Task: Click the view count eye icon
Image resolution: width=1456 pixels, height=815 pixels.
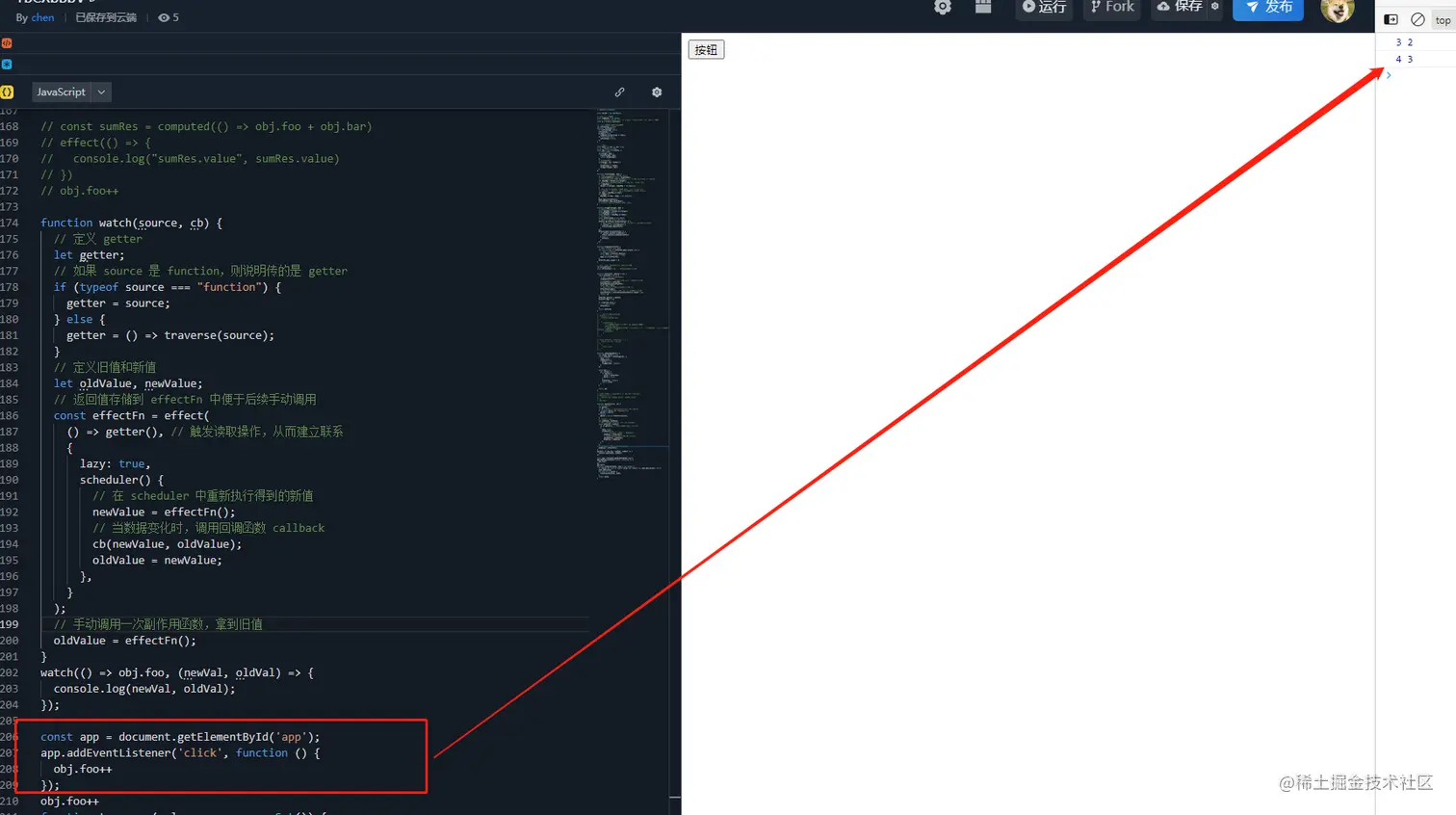Action: 164,17
